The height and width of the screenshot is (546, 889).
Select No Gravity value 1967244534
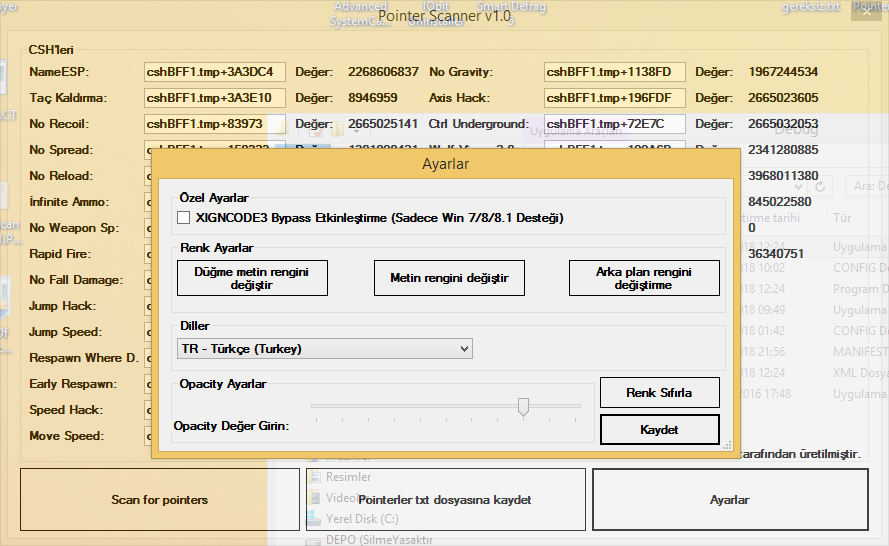click(783, 72)
